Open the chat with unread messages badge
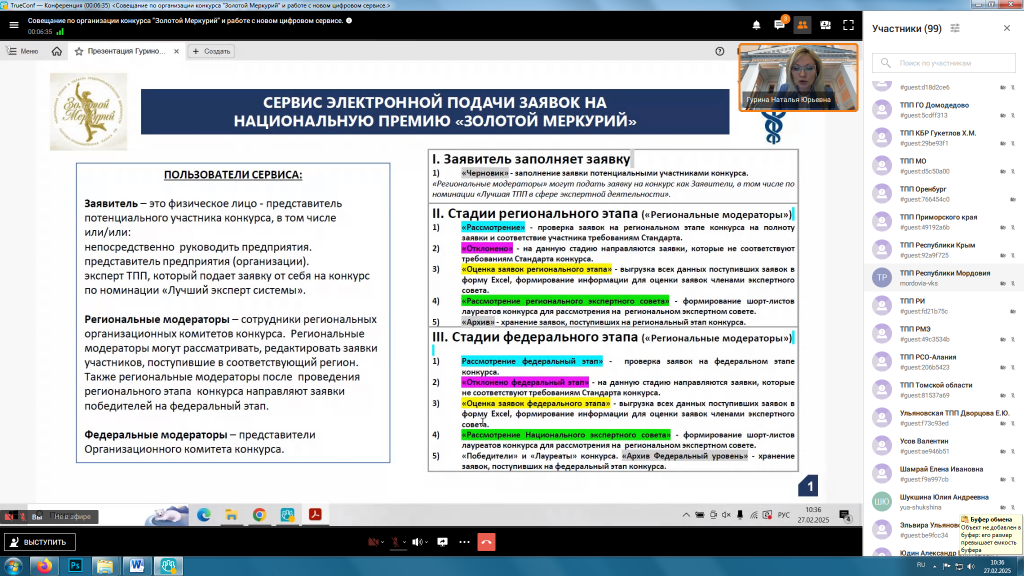This screenshot has height=576, width=1024. coord(779,25)
